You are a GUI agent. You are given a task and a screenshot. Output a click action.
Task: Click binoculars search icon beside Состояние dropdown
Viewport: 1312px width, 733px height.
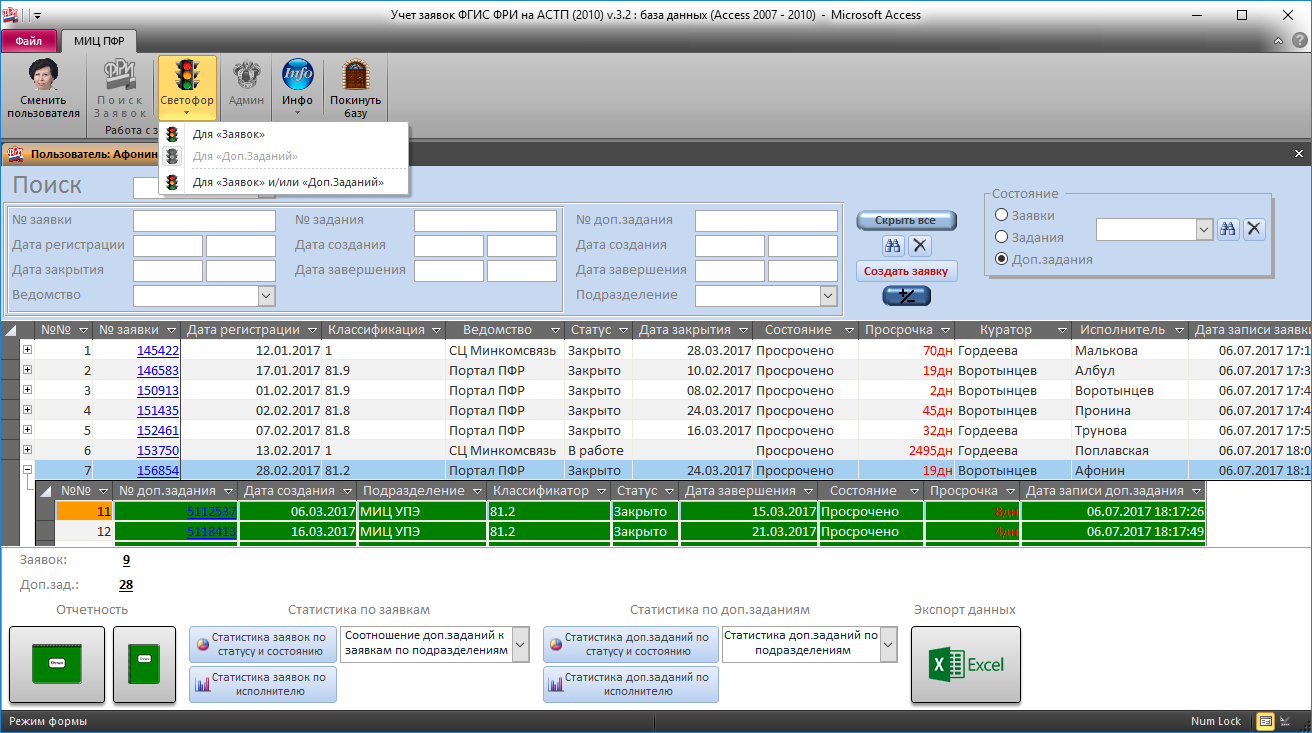point(1228,229)
